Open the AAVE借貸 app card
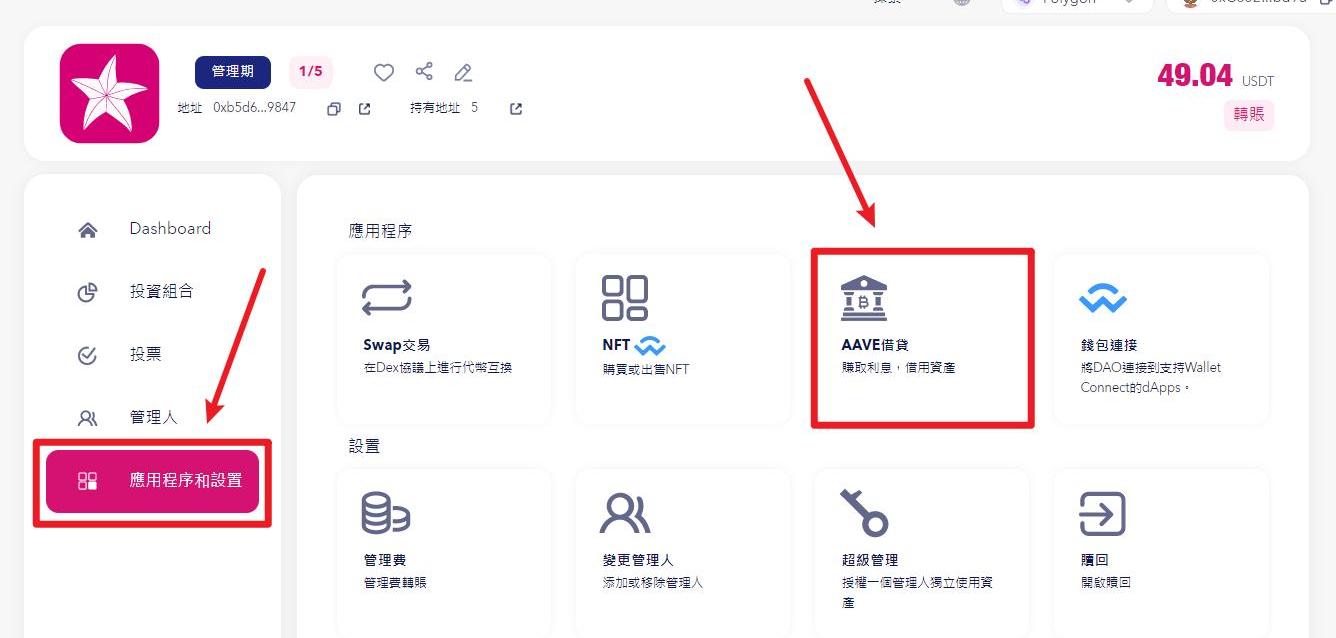The image size is (1336, 638). pos(922,338)
